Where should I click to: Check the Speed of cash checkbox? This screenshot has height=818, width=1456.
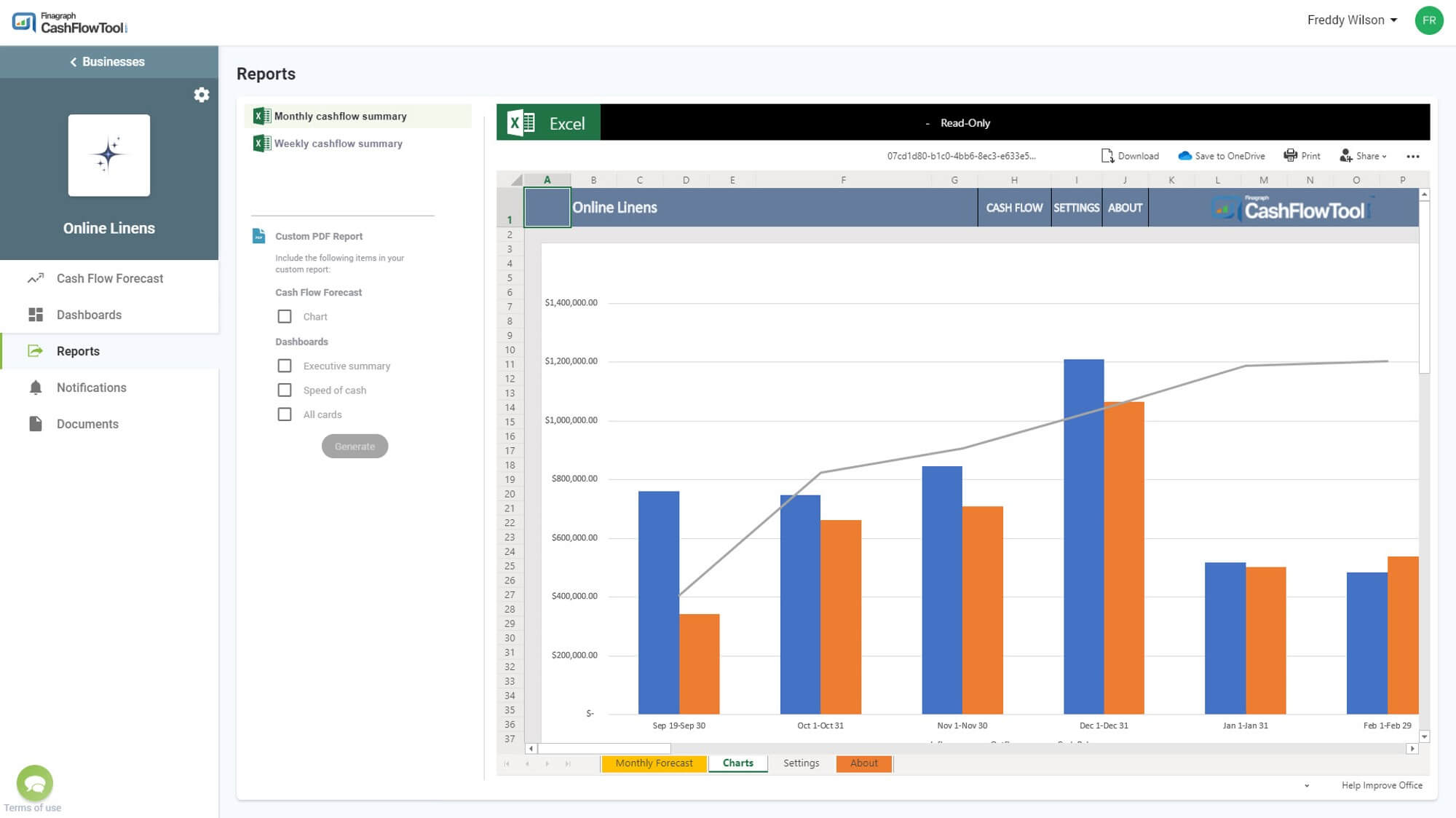285,390
